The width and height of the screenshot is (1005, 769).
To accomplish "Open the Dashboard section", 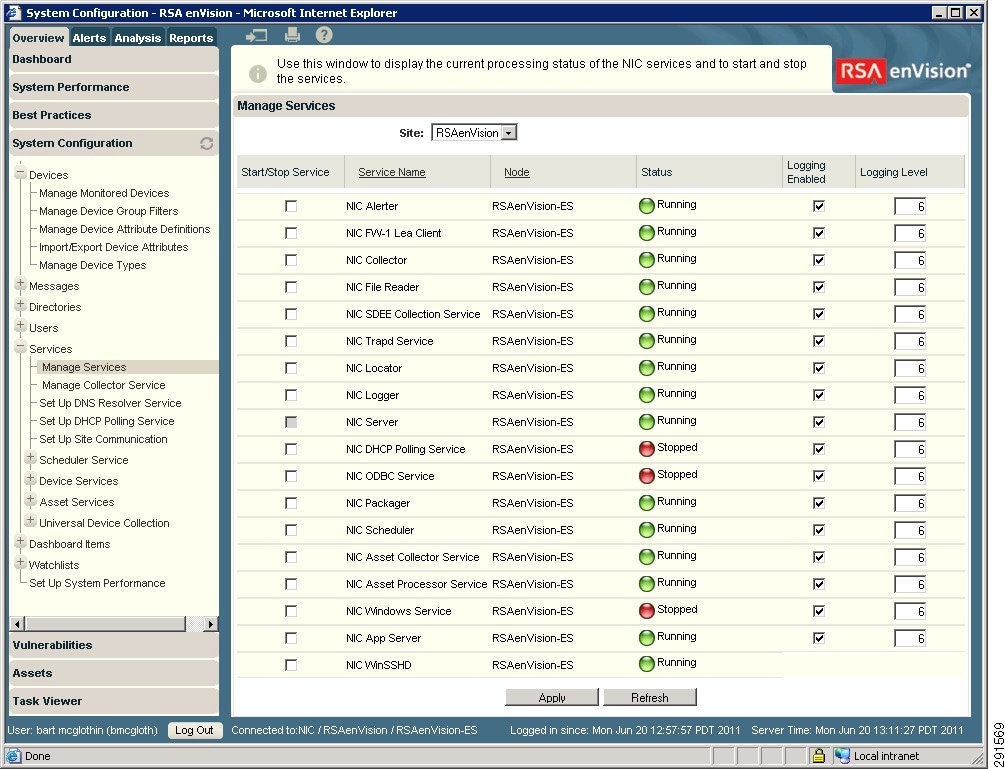I will click(114, 60).
